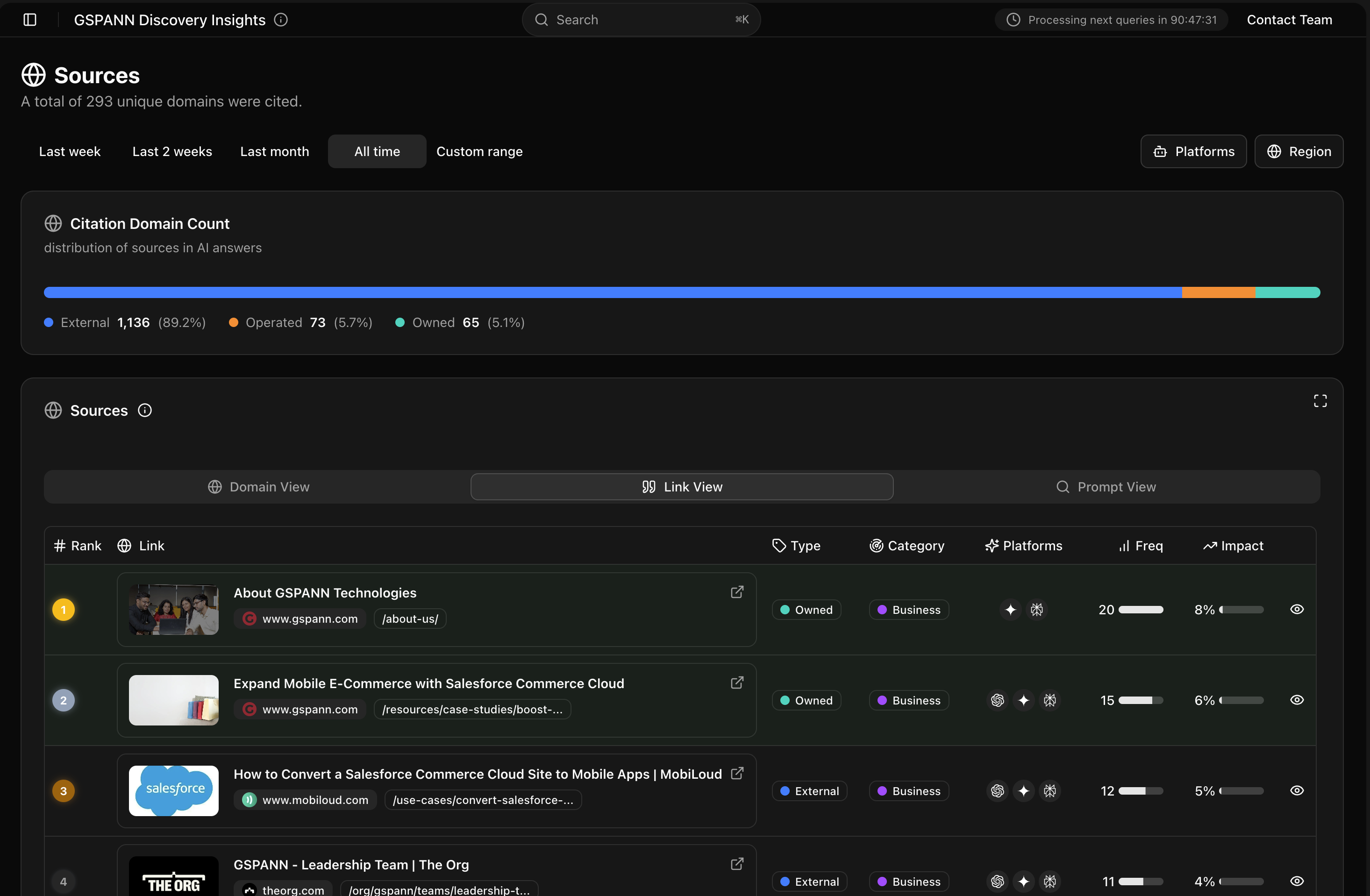Viewport: 1370px width, 896px height.
Task: Open info tooltip beside Sources table title
Action: pos(145,410)
